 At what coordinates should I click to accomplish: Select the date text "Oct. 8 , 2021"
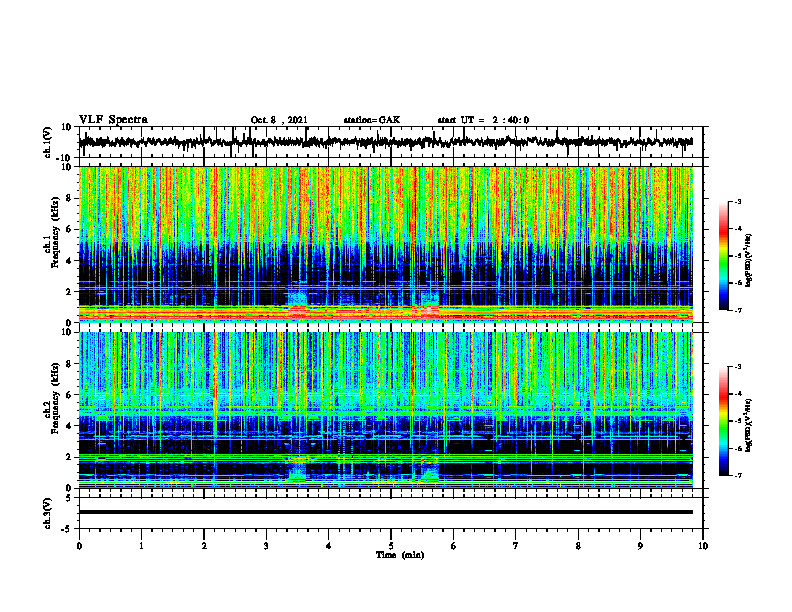coord(279,120)
